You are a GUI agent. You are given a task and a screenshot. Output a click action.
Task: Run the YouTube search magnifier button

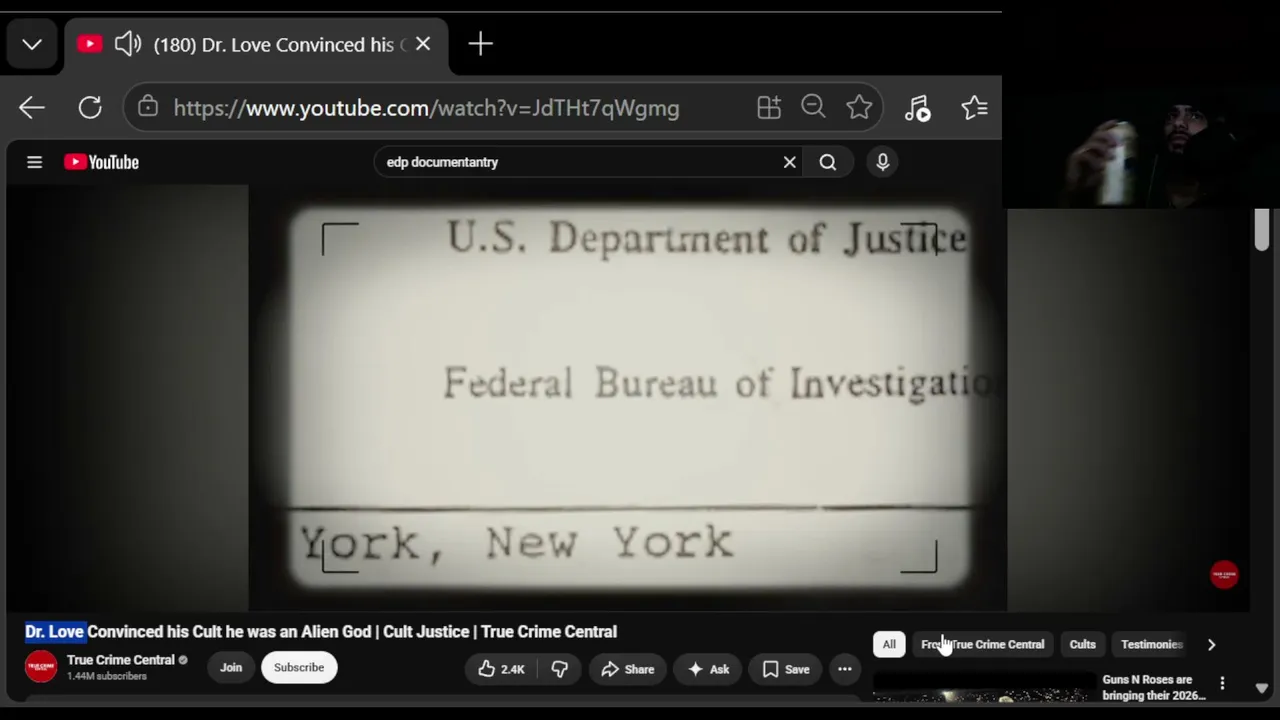pos(828,162)
